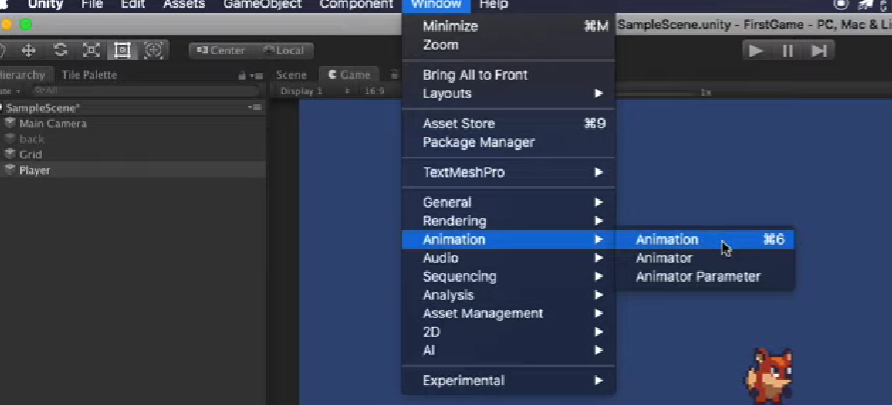The height and width of the screenshot is (405, 892).
Task: Open Animator window from submenu
Action: (x=704, y=258)
